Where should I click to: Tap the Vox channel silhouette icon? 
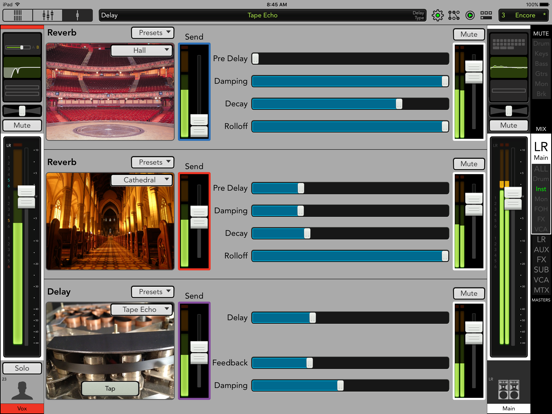[x=22, y=390]
